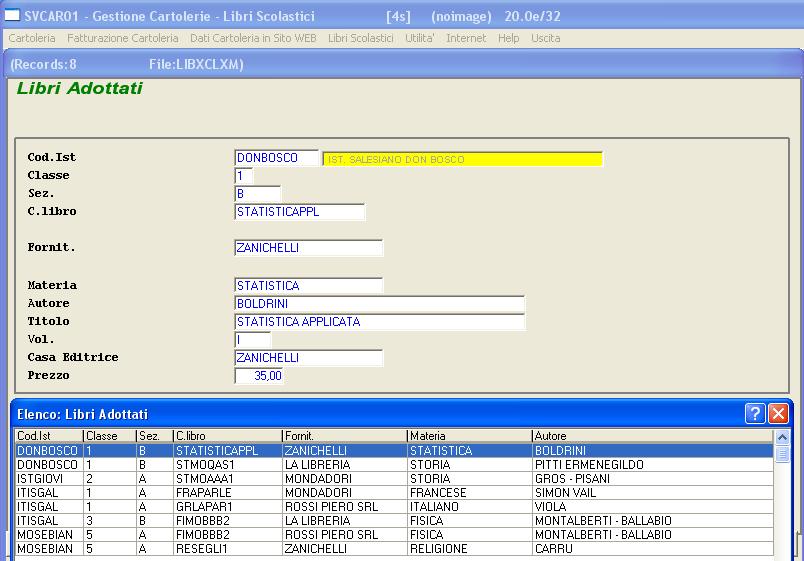Click the Records:8 status text
Image resolution: width=804 pixels, height=561 pixels.
[x=43, y=64]
